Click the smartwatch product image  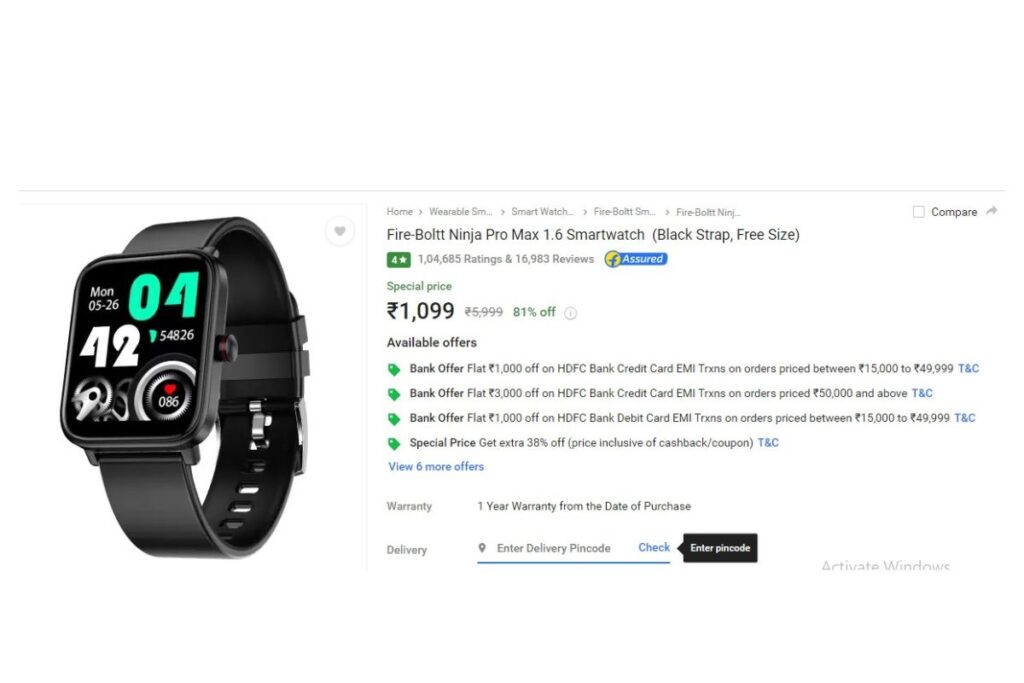[184, 387]
